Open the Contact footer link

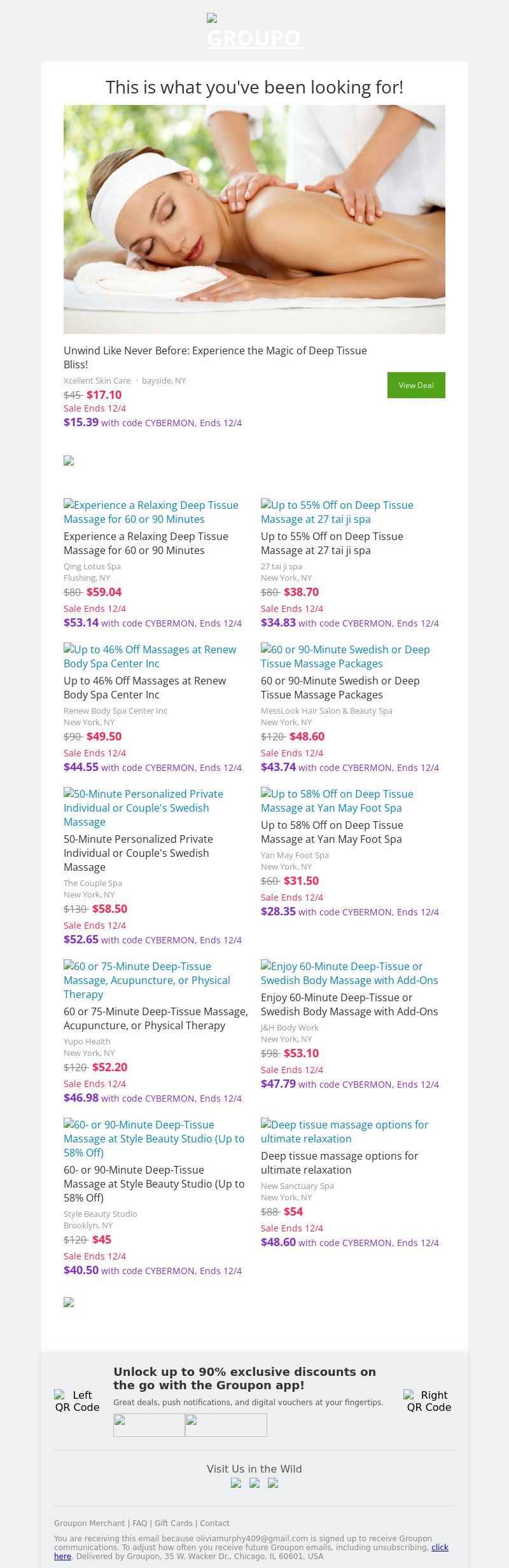(x=214, y=1523)
